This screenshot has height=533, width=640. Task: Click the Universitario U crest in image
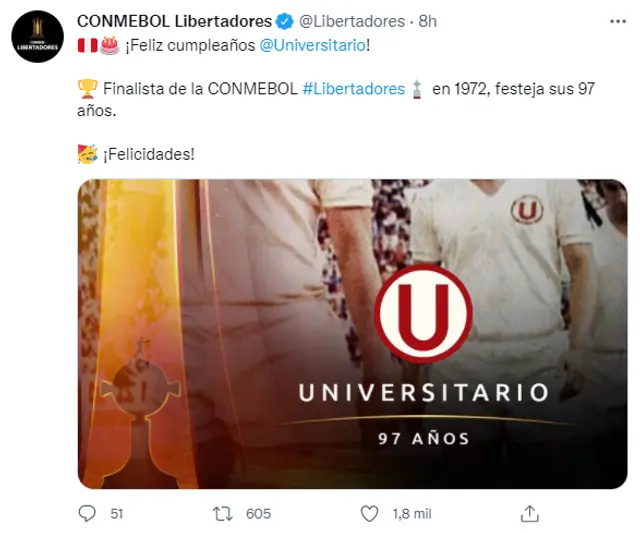point(423,314)
